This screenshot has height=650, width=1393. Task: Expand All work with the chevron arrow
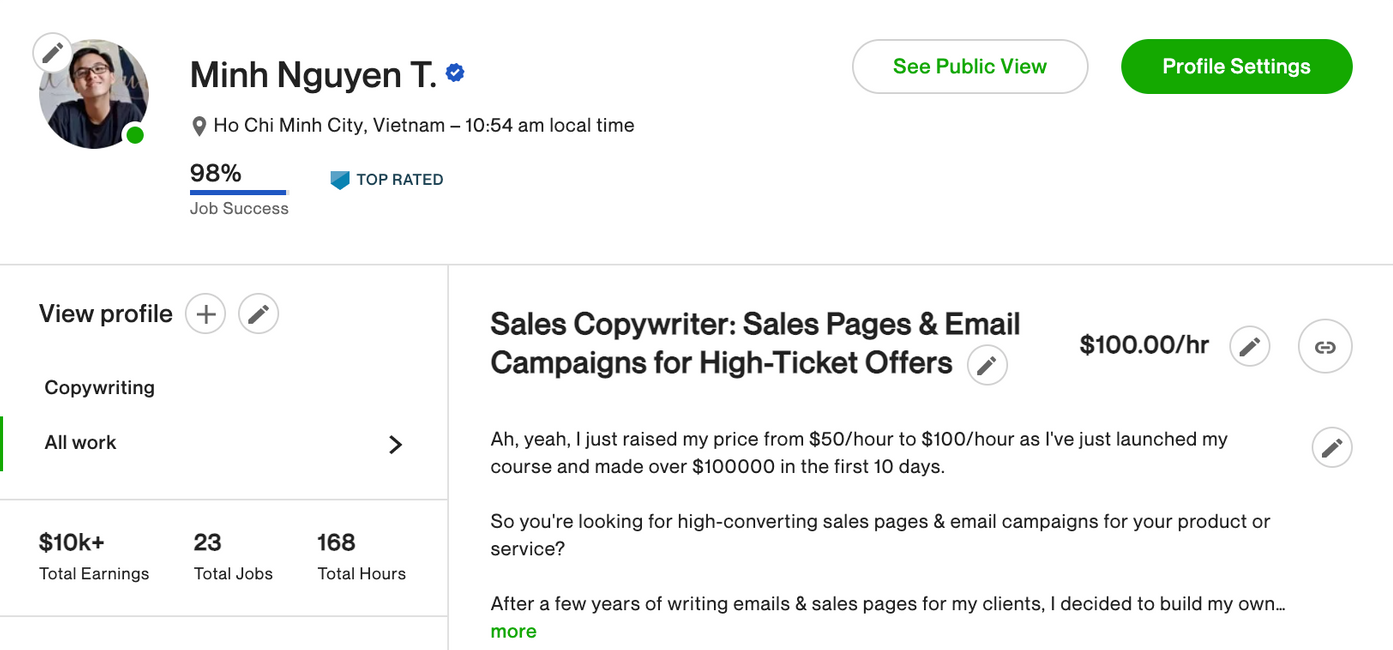396,444
